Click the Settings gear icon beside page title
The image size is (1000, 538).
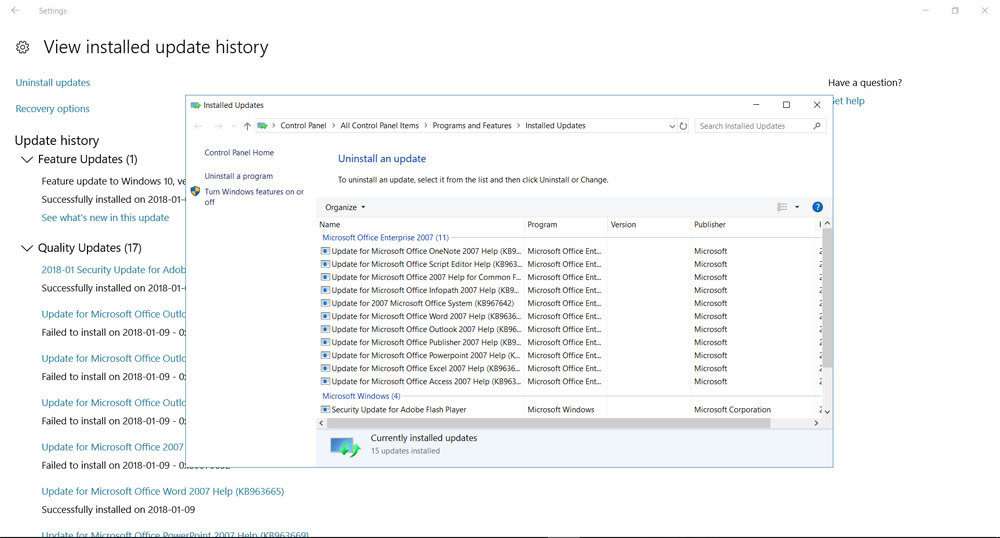coord(22,47)
